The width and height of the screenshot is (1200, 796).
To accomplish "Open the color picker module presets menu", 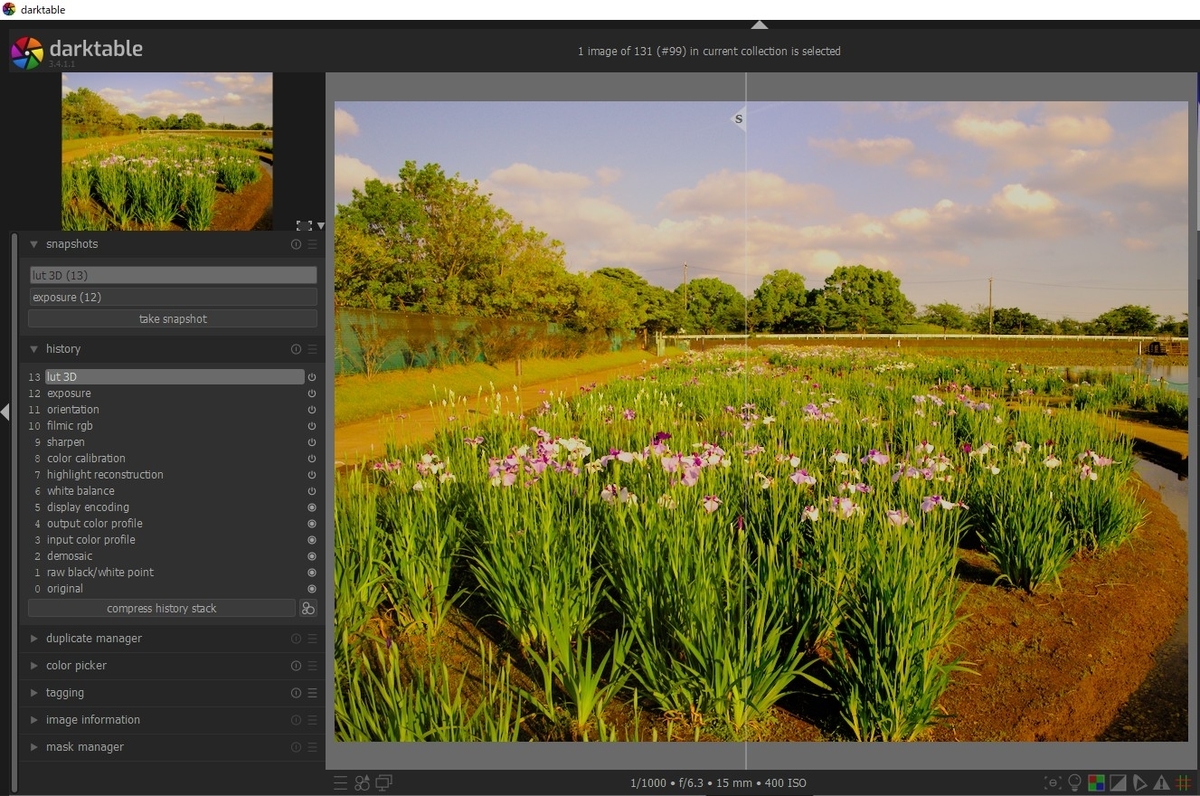I will click(x=312, y=666).
